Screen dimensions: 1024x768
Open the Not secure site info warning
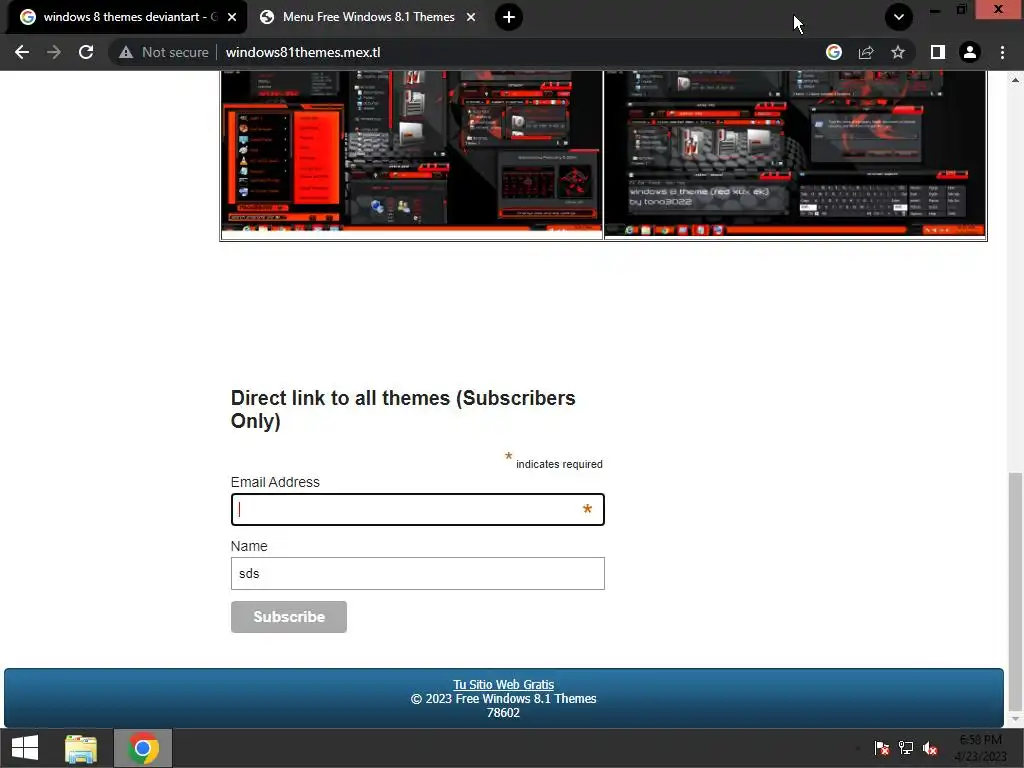pos(164,52)
